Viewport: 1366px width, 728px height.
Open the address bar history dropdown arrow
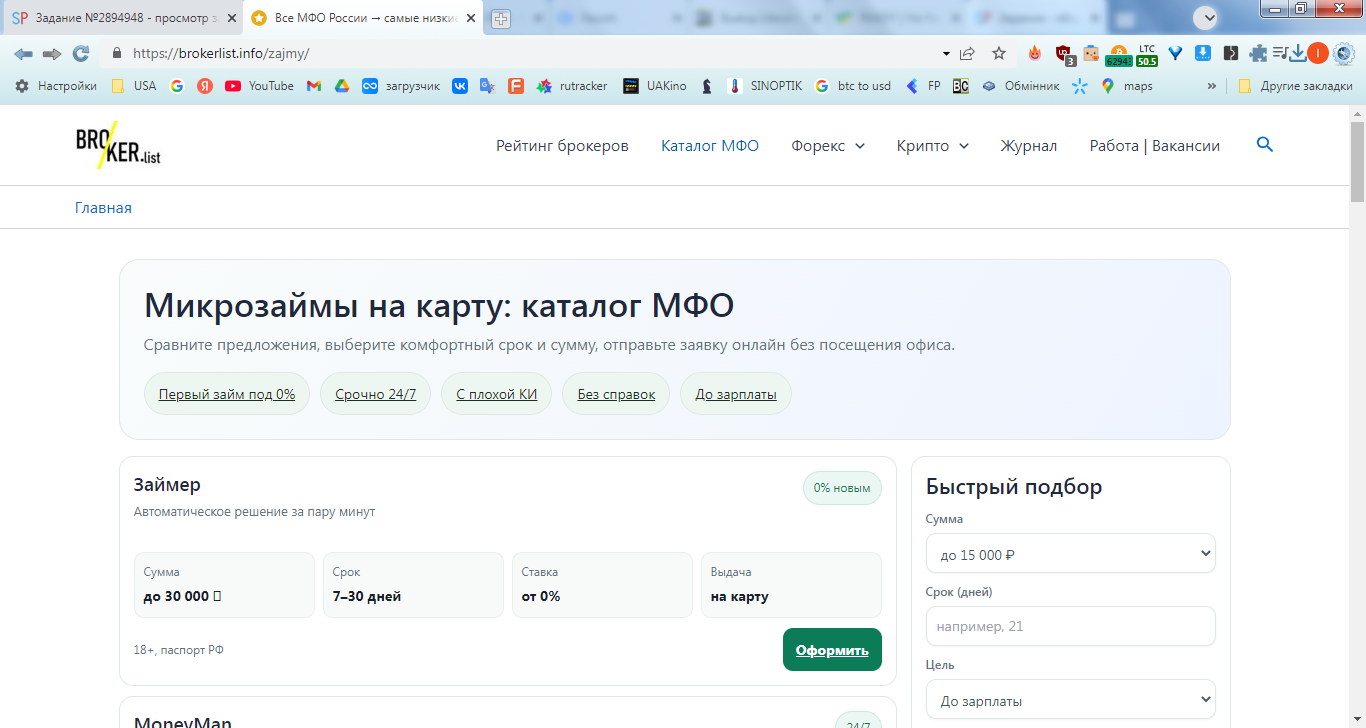pyautogui.click(x=946, y=54)
